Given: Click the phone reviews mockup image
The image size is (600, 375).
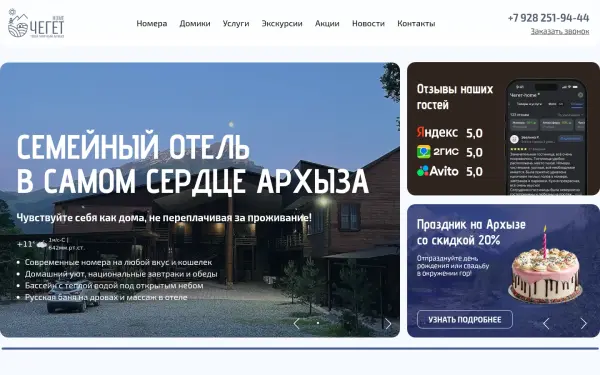Looking at the screenshot, I should pos(547,137).
